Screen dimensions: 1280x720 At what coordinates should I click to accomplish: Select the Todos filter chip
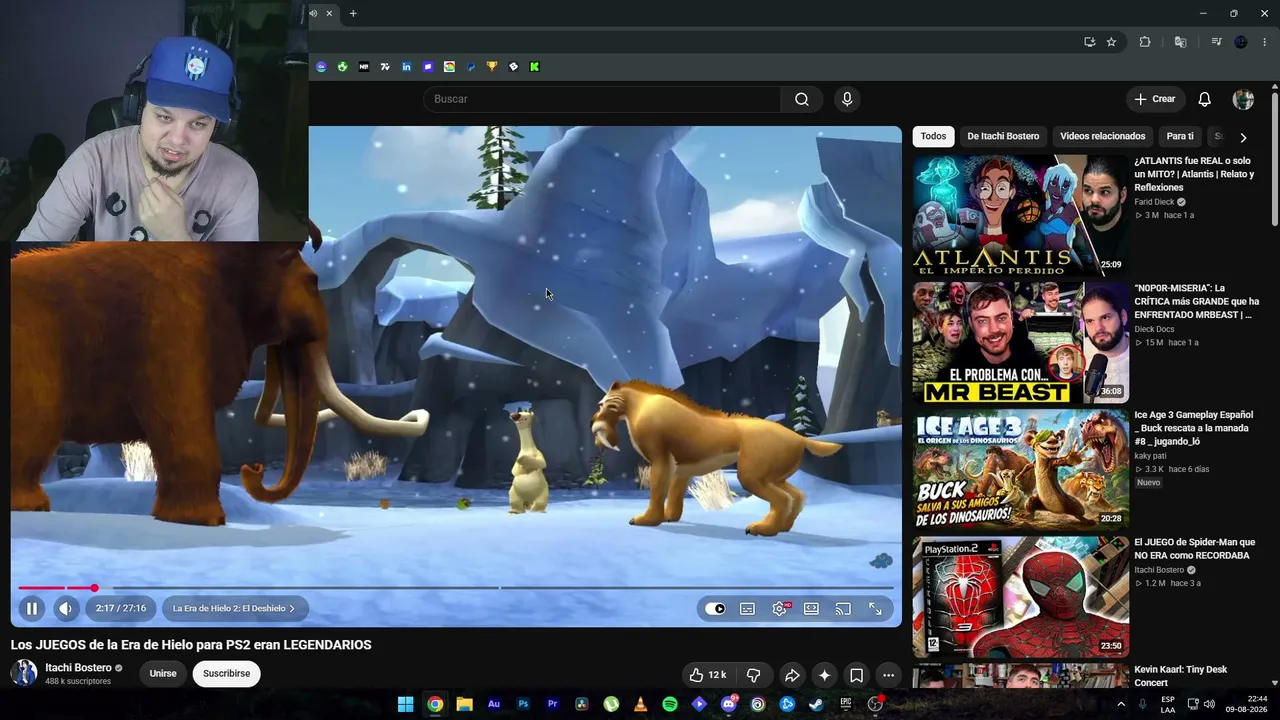coord(933,136)
